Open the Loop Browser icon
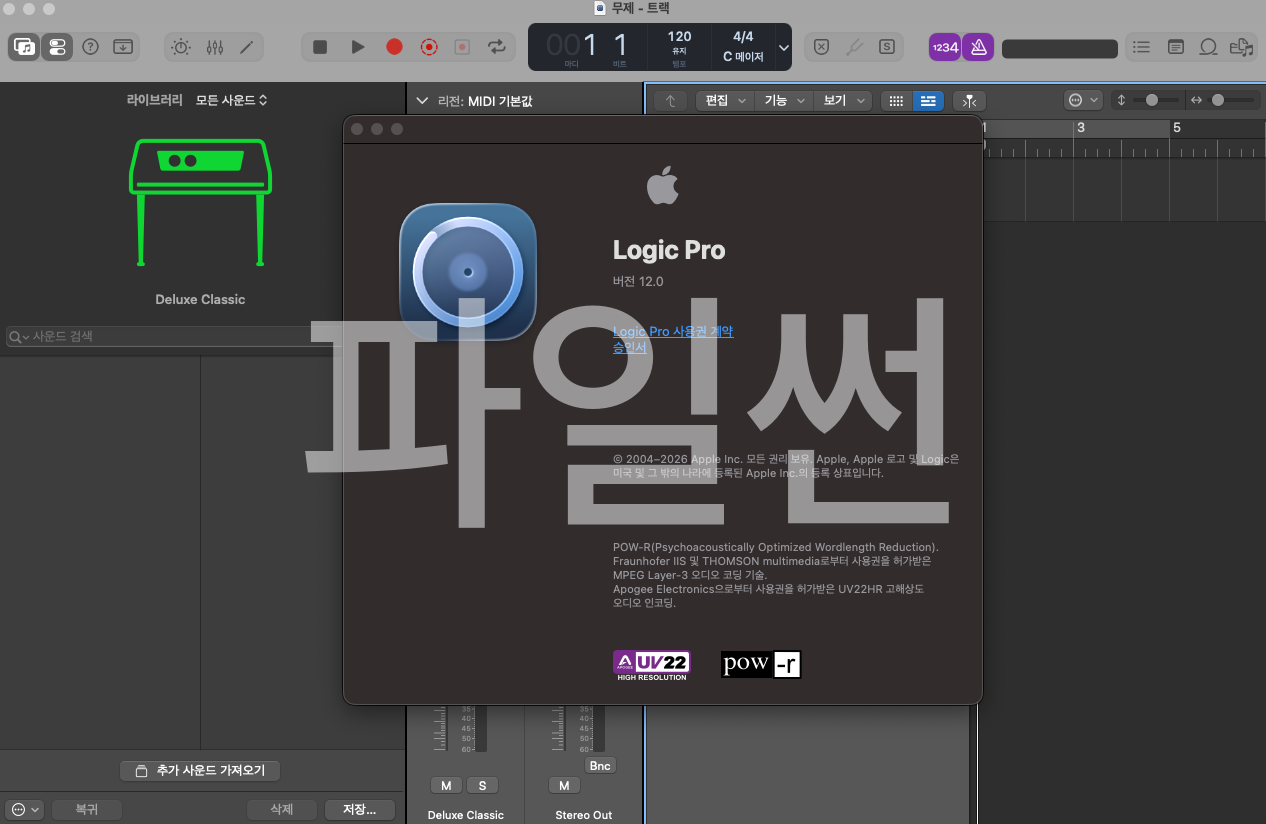 pyautogui.click(x=1209, y=47)
